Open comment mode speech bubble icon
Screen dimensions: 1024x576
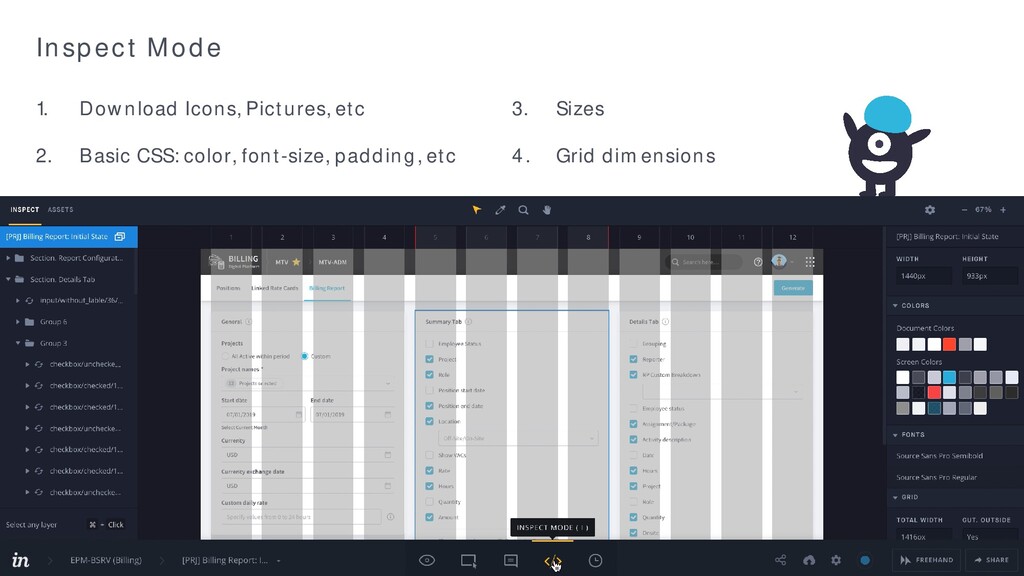[511, 560]
